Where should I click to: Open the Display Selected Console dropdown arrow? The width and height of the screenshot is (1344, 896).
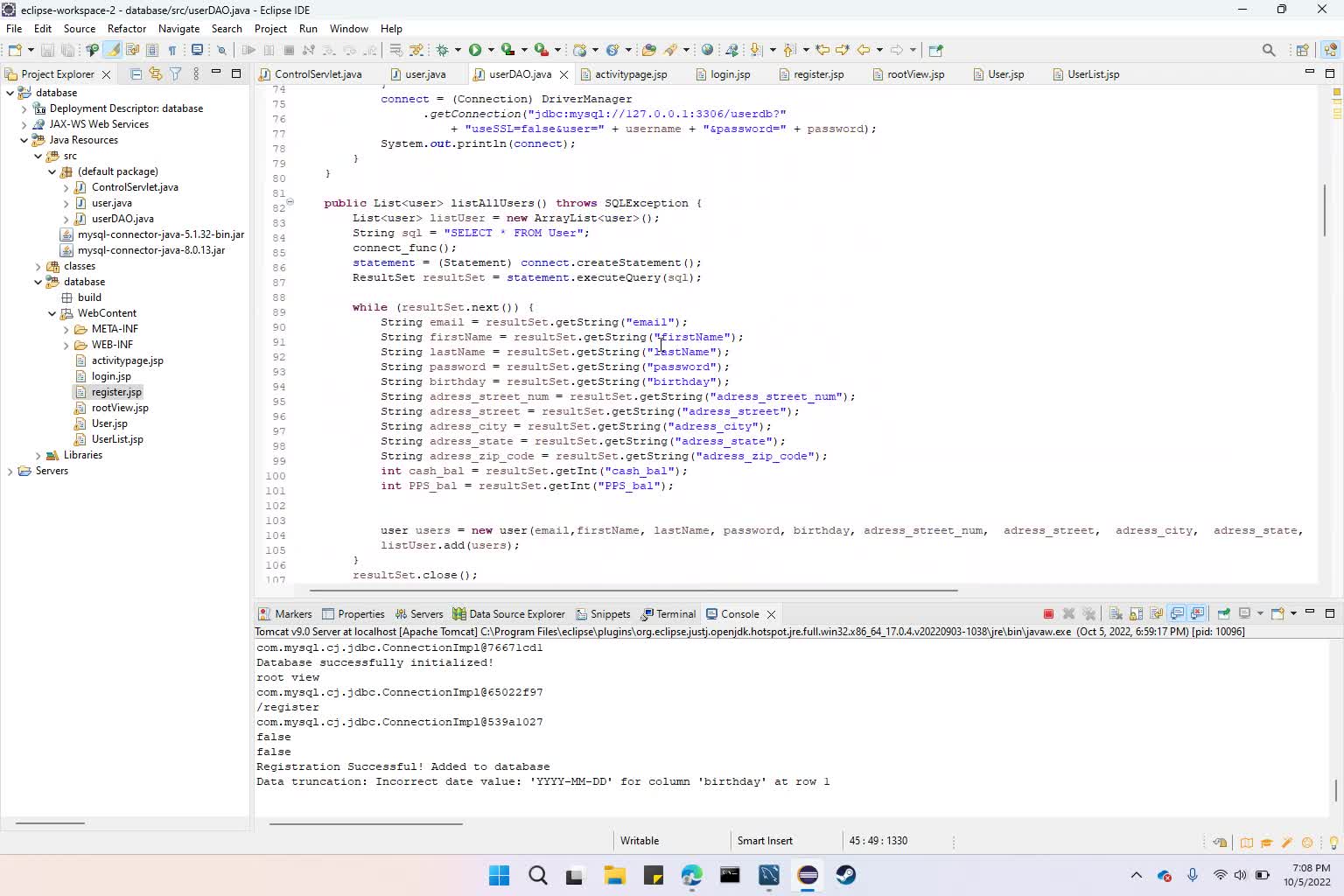pos(1260,613)
